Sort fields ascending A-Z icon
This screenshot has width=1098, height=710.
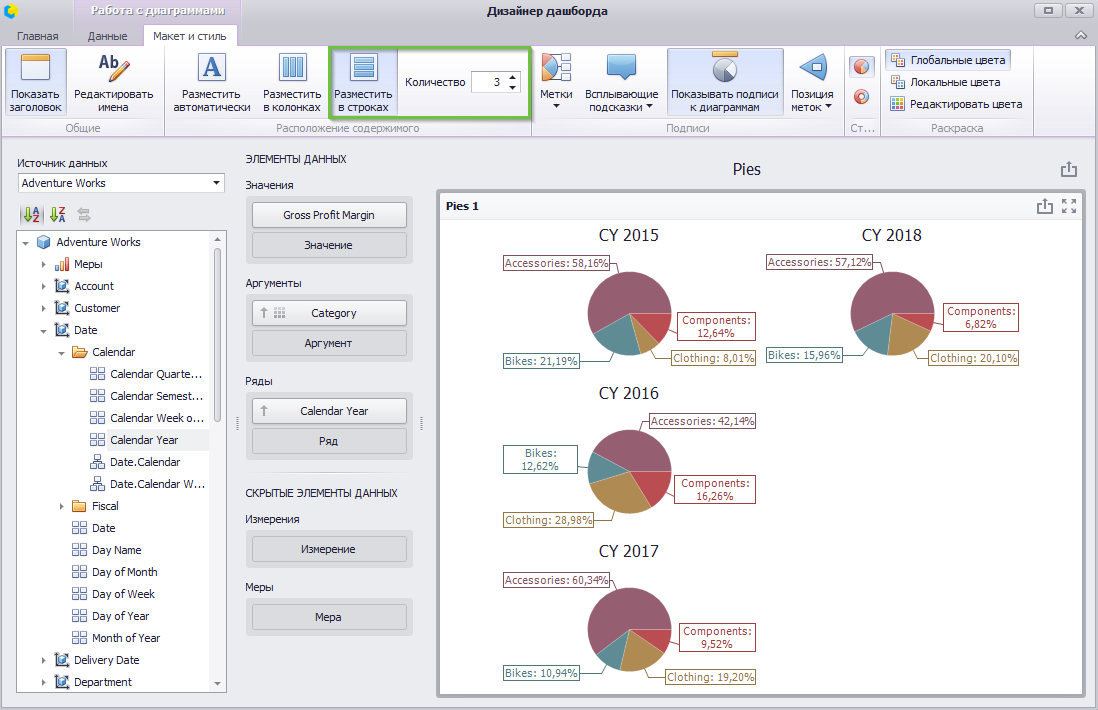click(32, 214)
